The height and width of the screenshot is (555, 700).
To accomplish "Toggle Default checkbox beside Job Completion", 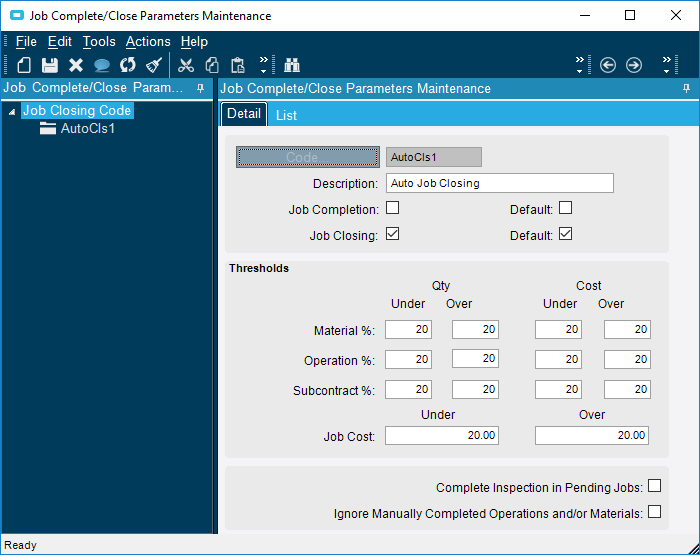I will (565, 208).
